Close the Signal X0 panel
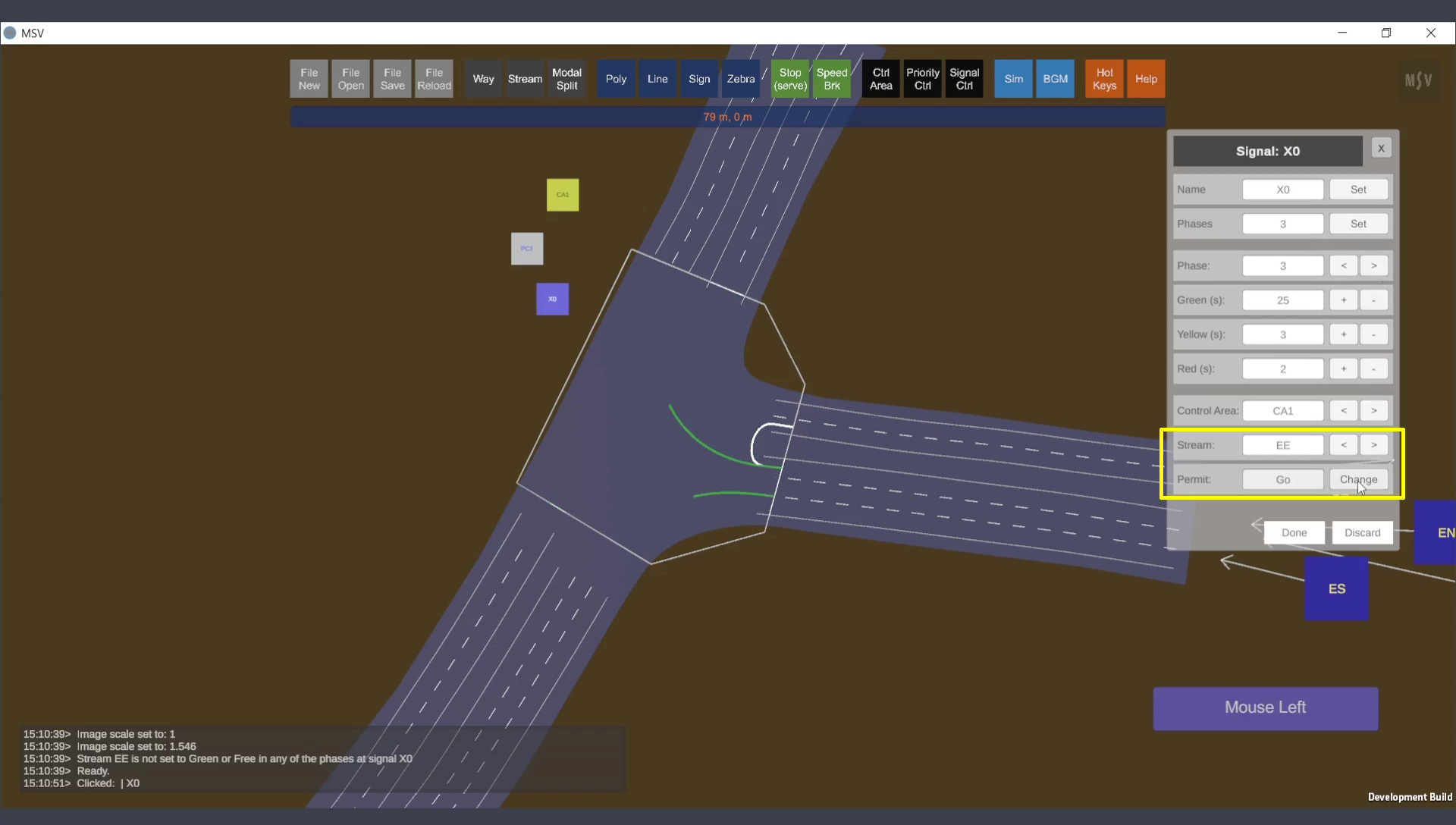The image size is (1456, 825). (x=1381, y=149)
